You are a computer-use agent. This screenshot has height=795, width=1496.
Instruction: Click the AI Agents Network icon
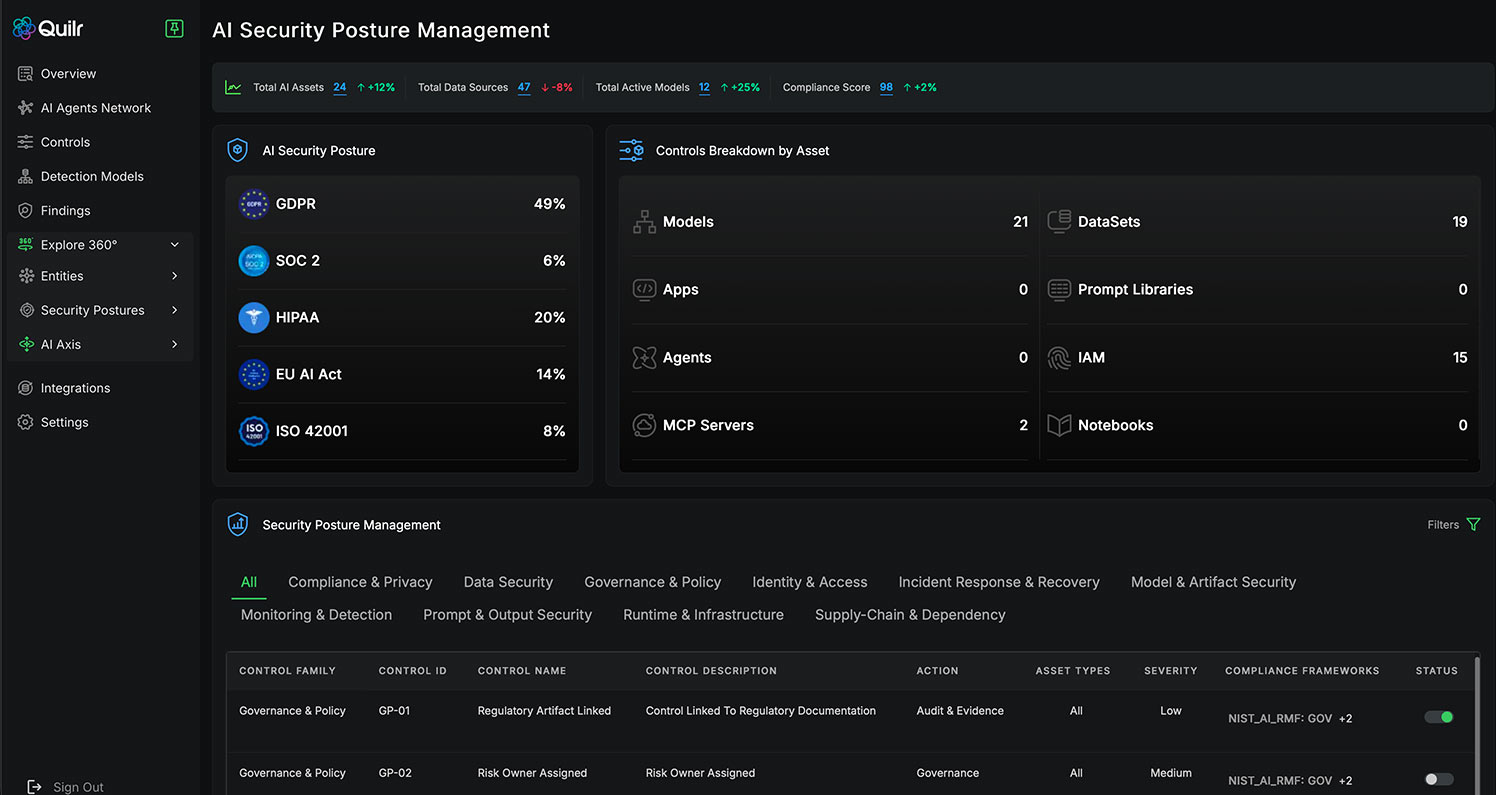26,108
